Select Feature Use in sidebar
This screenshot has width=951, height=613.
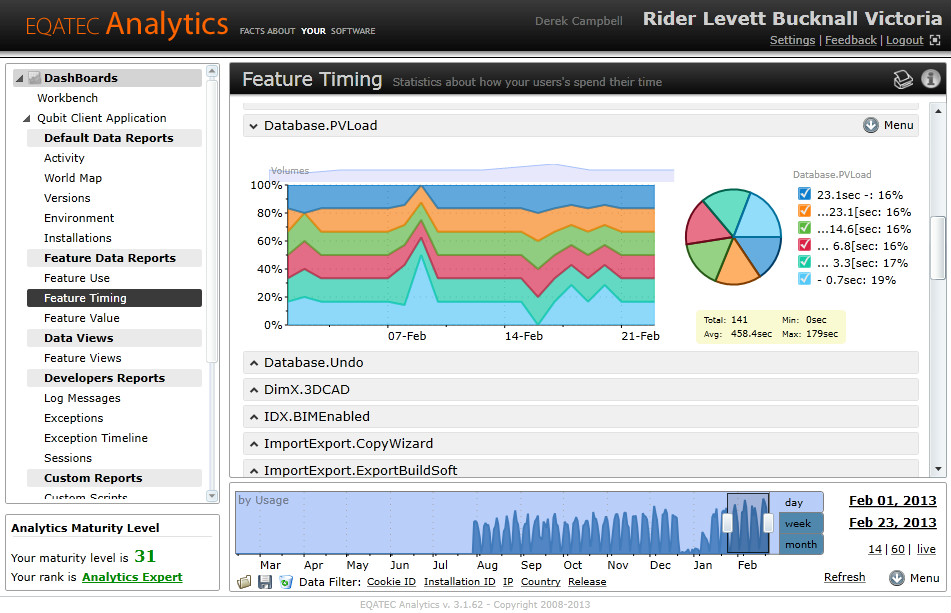[x=77, y=278]
